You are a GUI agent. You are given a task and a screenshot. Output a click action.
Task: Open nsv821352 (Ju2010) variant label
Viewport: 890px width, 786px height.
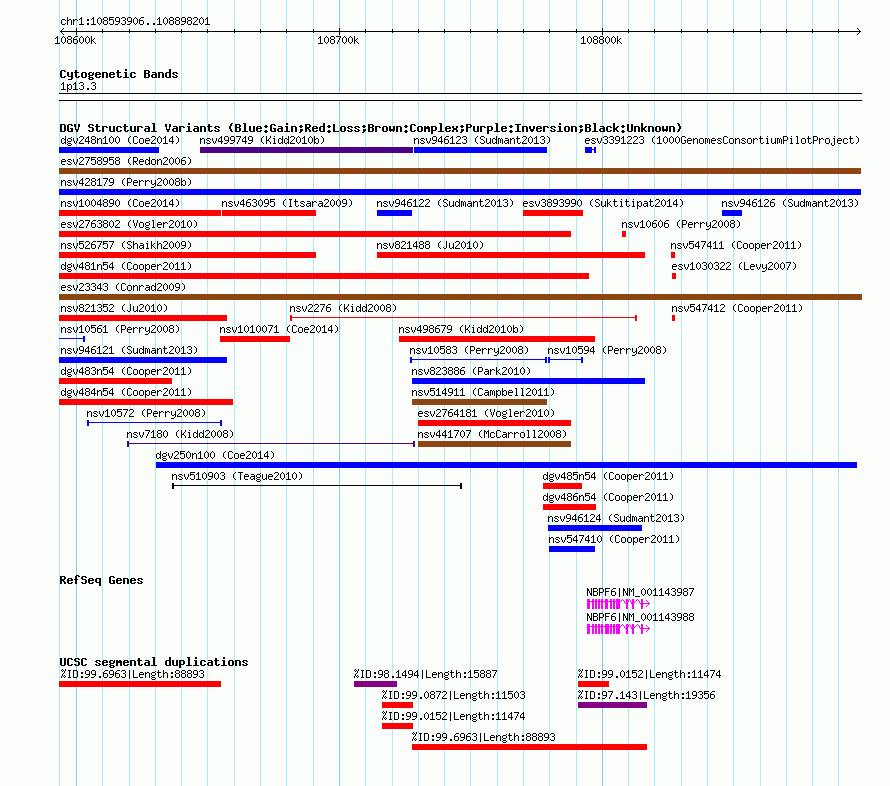(x=114, y=308)
